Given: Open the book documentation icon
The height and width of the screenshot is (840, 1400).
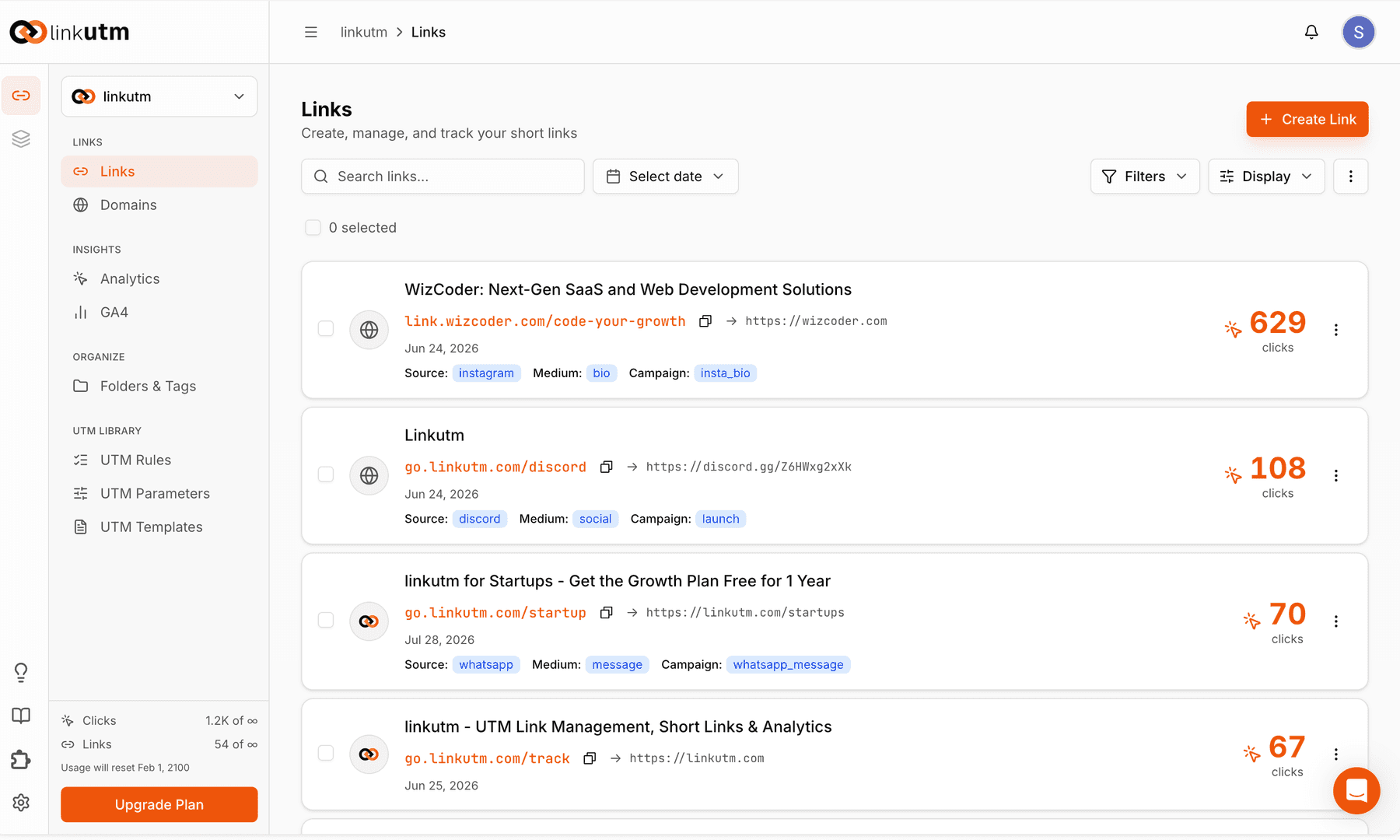Looking at the screenshot, I should click(21, 716).
